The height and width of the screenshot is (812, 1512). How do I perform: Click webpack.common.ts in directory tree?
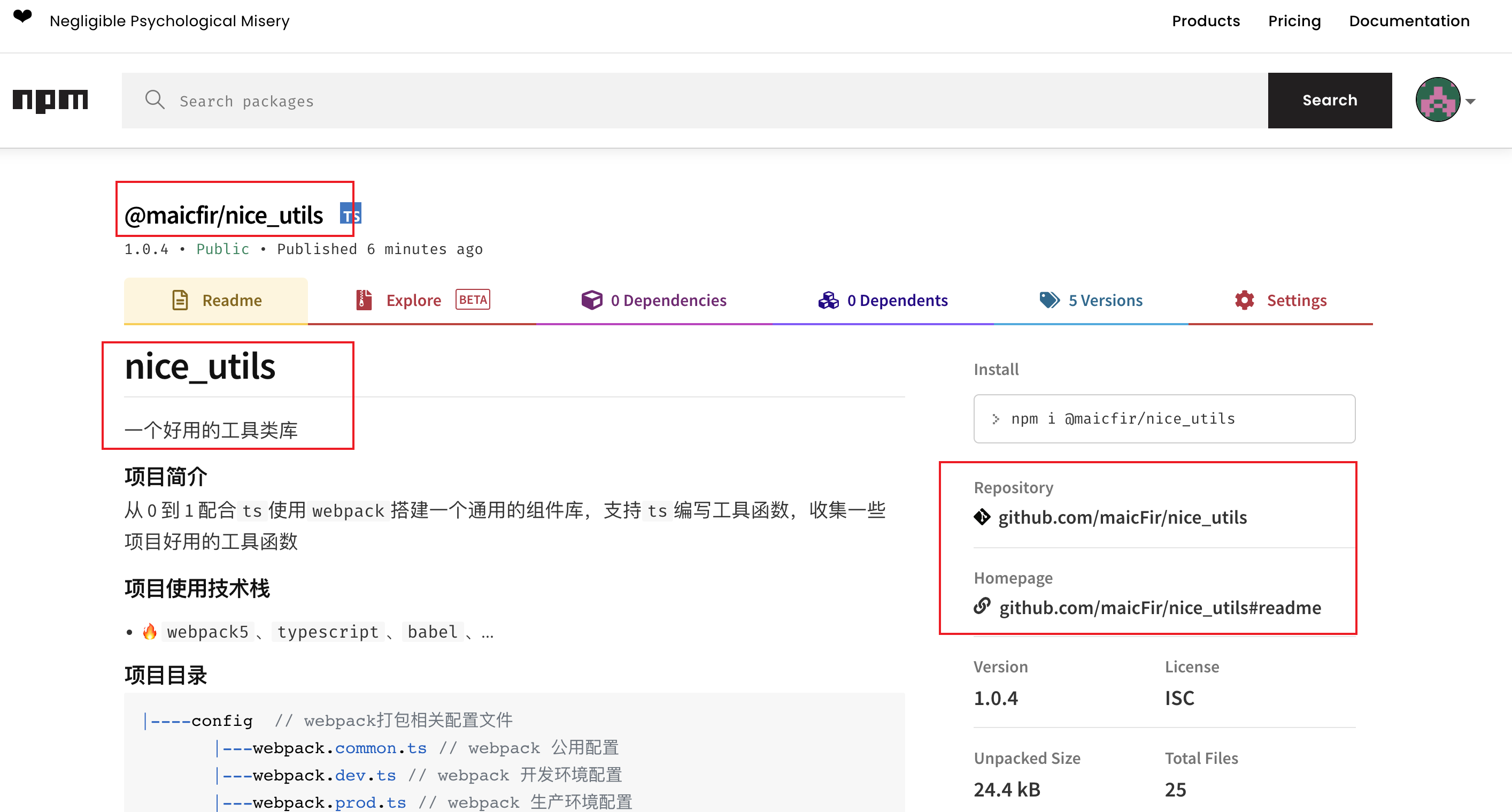point(340,748)
